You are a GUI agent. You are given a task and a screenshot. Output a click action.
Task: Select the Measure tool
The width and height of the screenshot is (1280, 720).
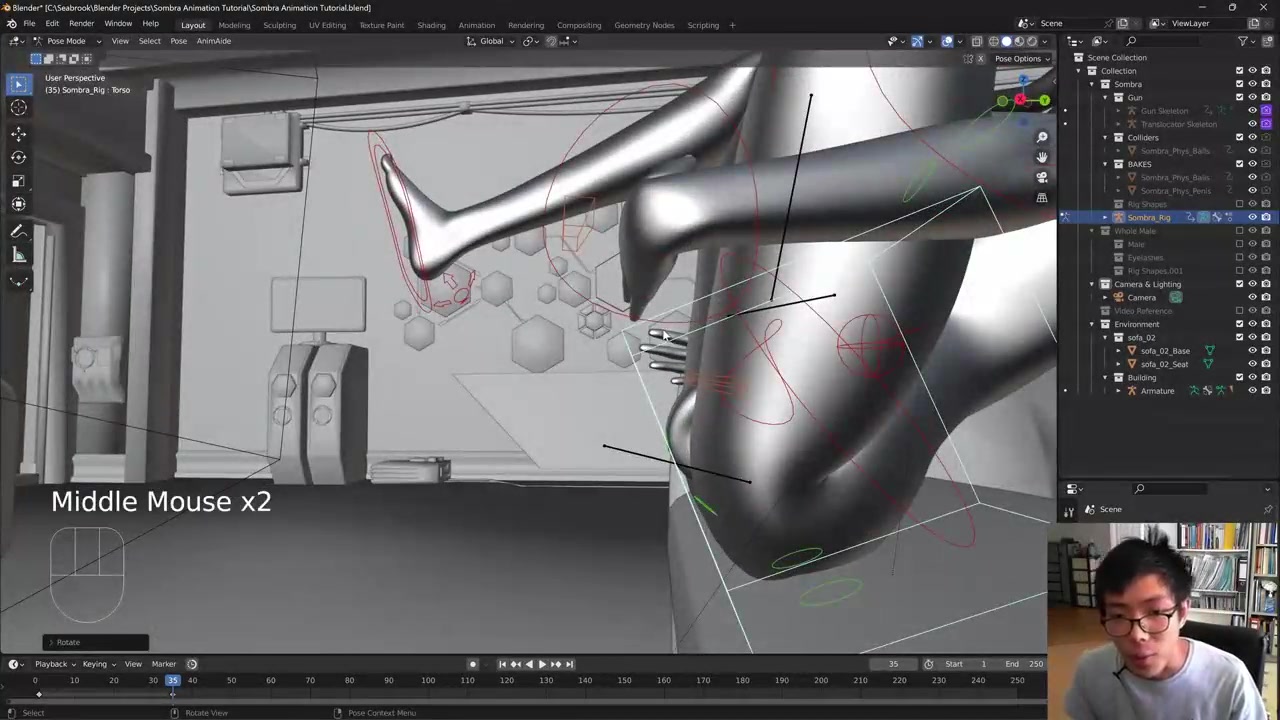[x=18, y=255]
